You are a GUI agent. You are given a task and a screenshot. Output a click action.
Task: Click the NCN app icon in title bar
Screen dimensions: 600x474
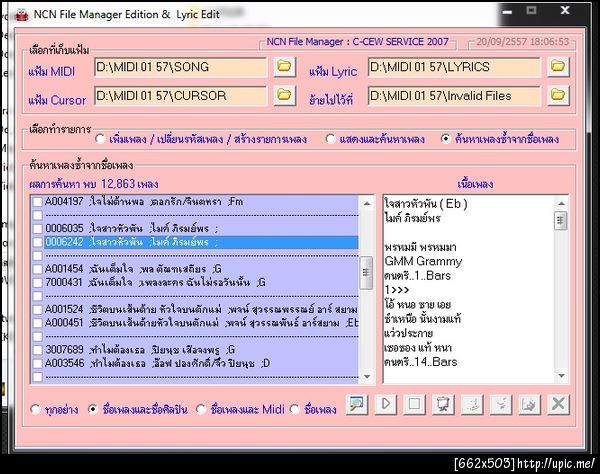point(22,15)
